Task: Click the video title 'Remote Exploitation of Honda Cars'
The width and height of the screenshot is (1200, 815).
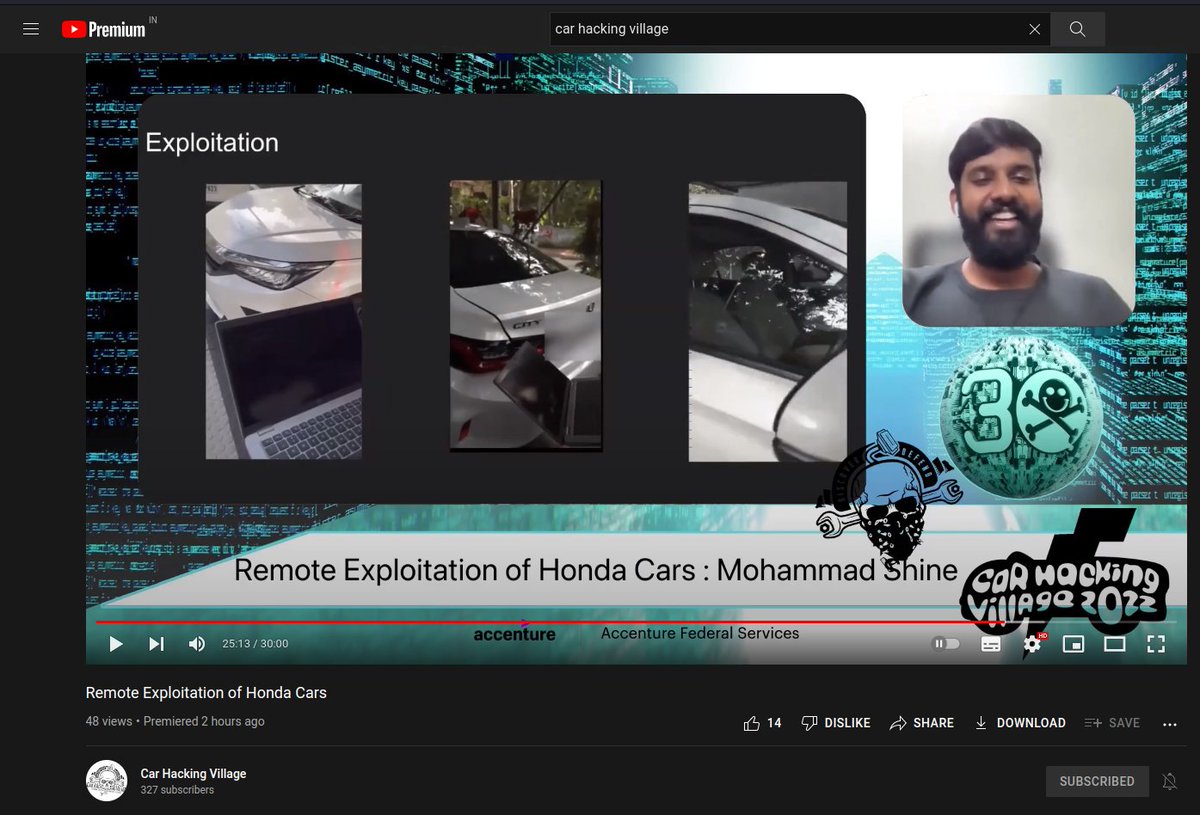Action: (206, 692)
